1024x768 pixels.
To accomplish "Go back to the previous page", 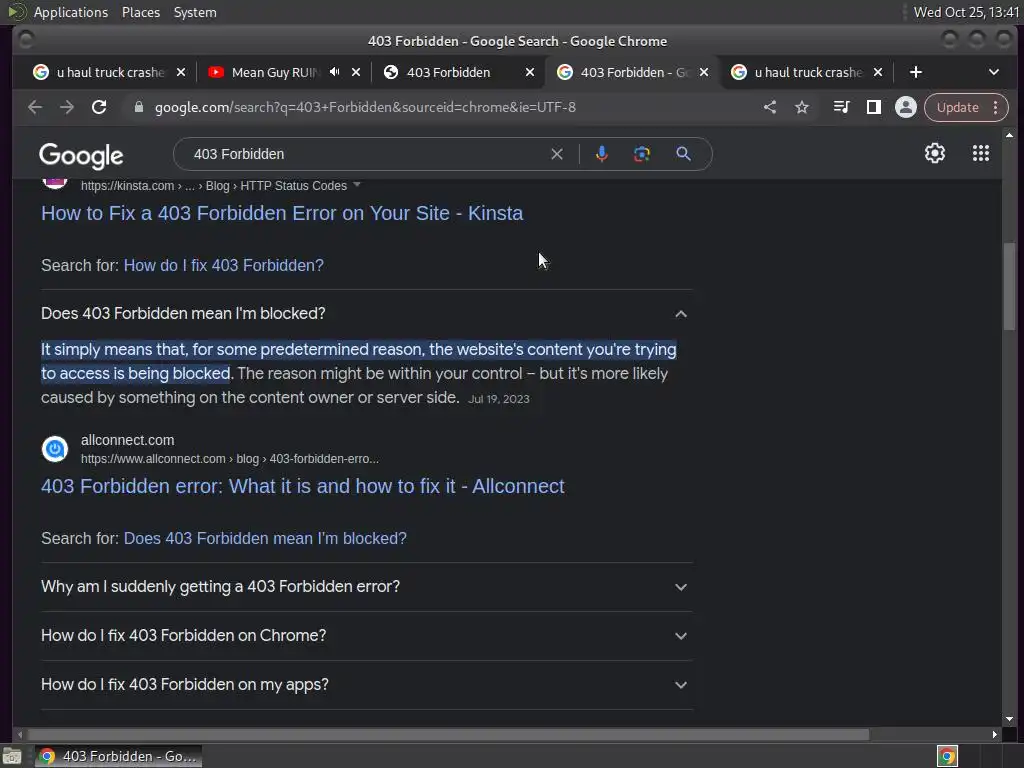I will pyautogui.click(x=35, y=107).
